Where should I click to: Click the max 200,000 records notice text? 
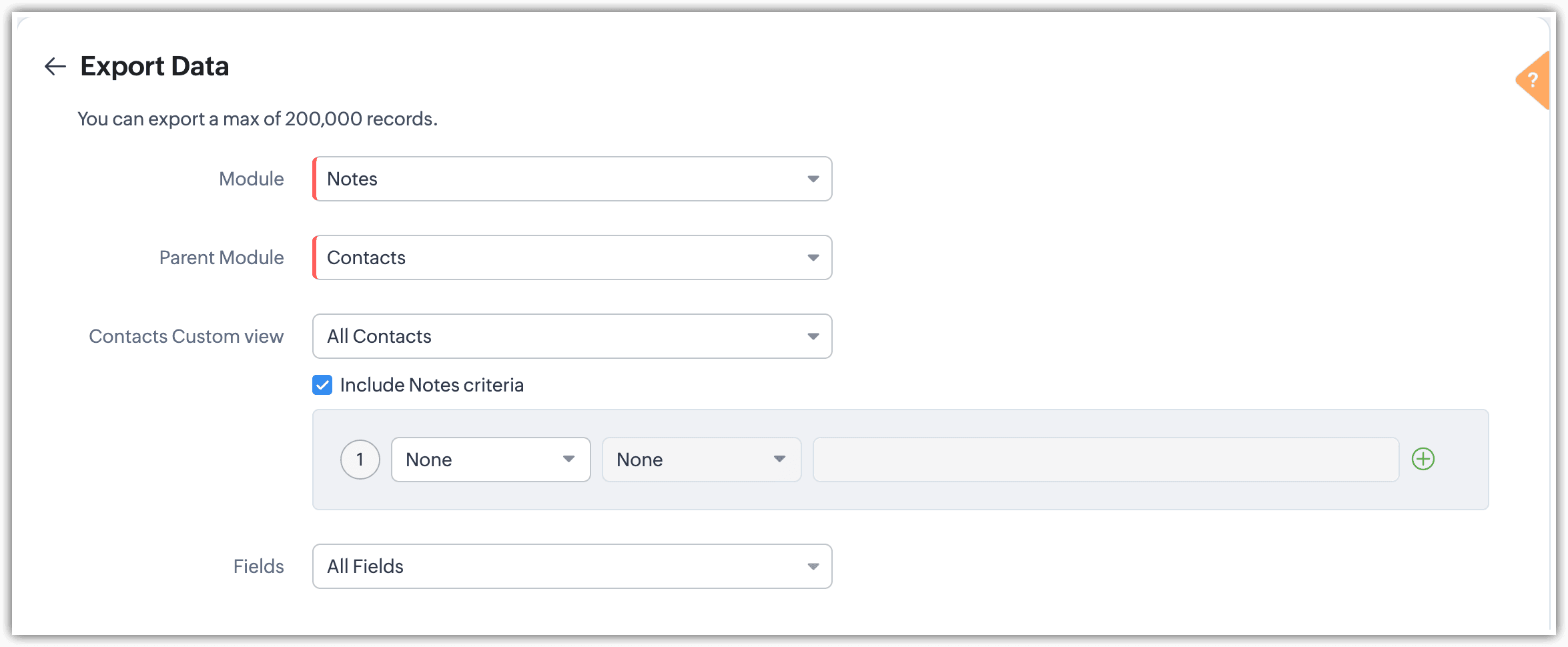pos(258,119)
